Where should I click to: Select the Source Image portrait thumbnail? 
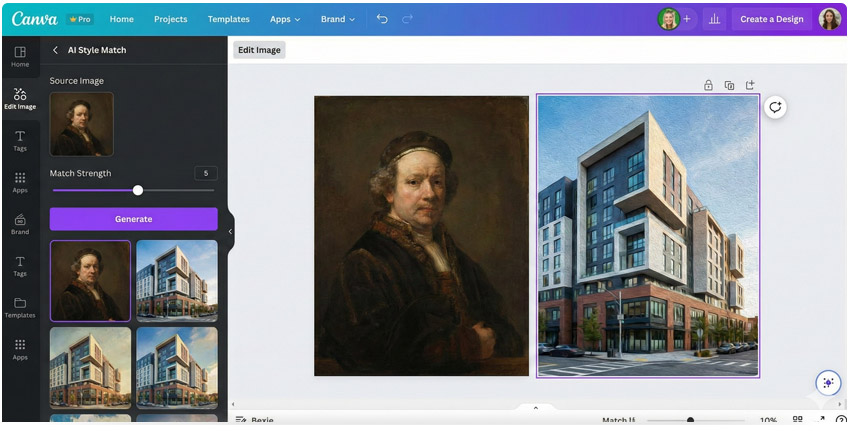pyautogui.click(x=81, y=124)
